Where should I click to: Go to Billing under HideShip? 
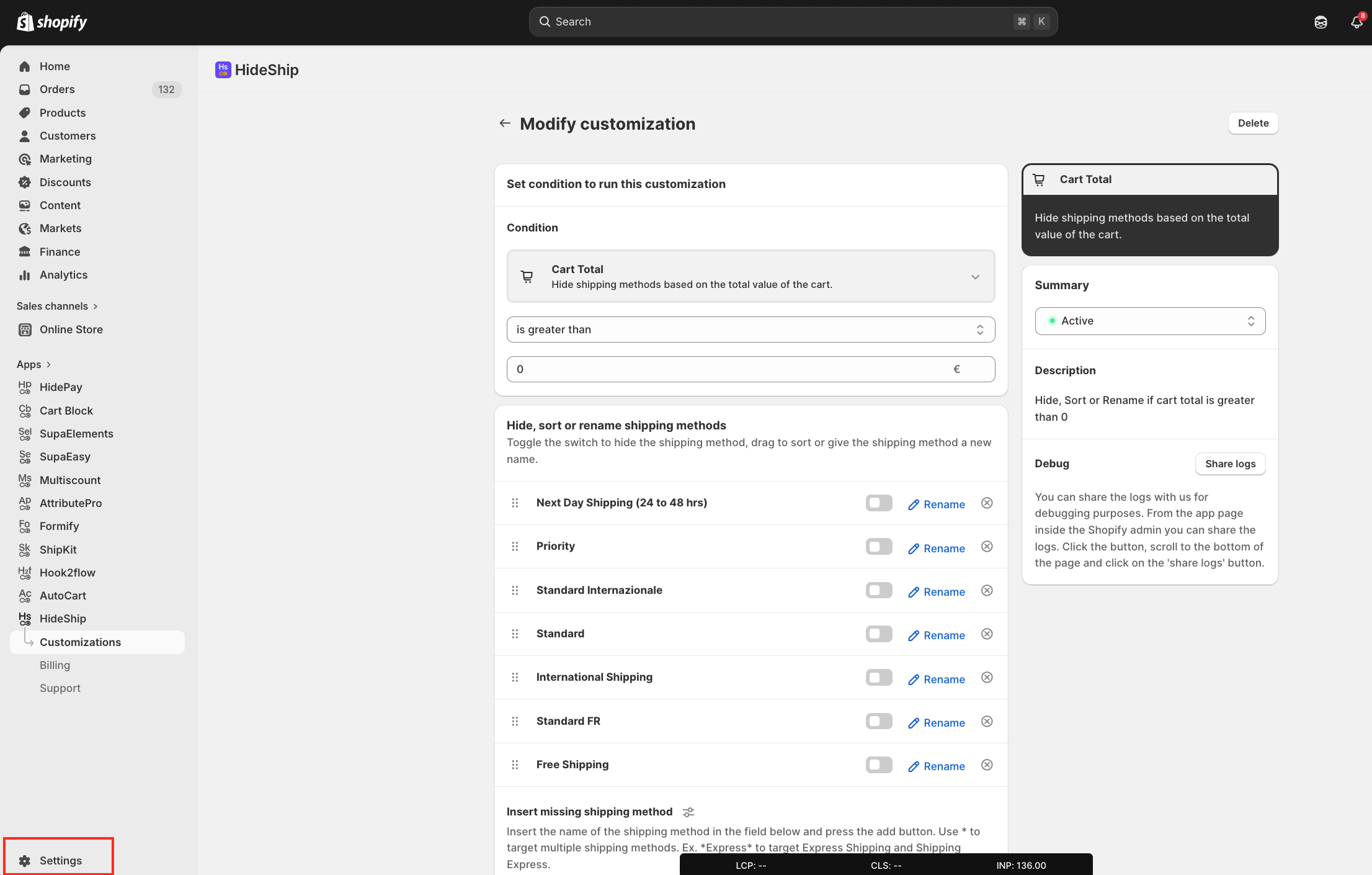click(55, 665)
